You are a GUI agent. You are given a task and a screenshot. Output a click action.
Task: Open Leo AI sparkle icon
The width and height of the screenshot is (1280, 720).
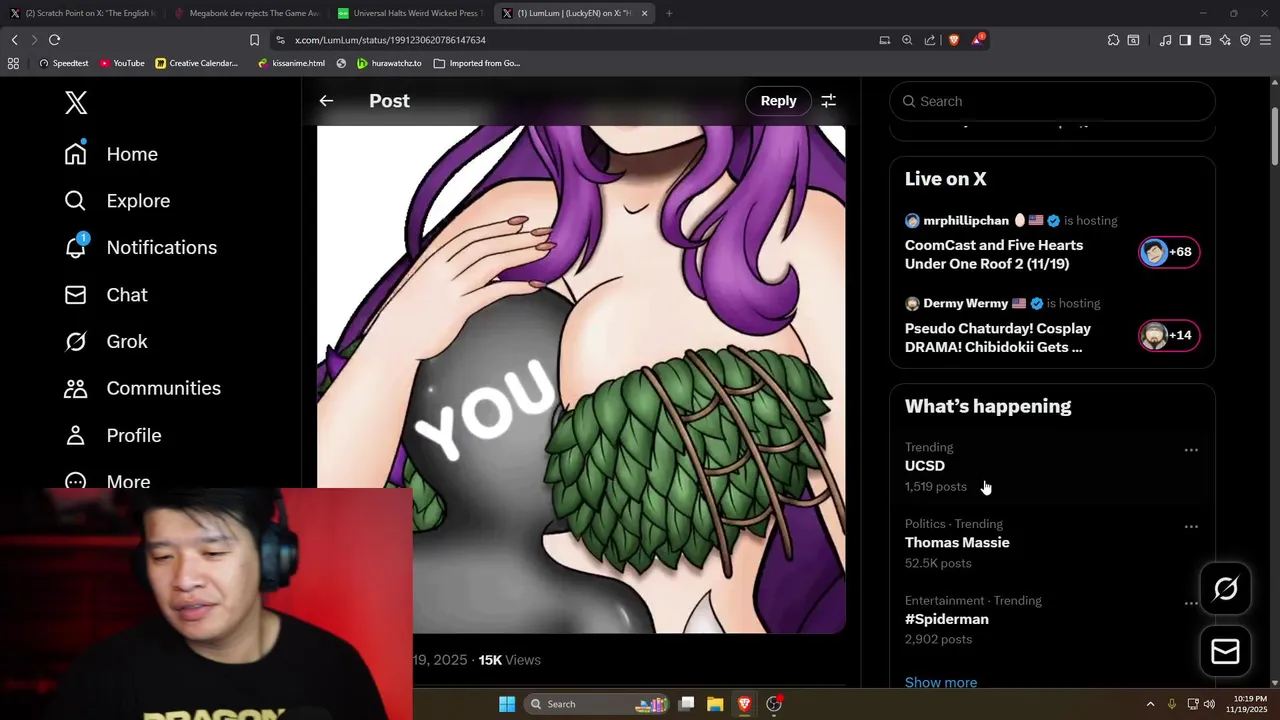tap(1225, 40)
